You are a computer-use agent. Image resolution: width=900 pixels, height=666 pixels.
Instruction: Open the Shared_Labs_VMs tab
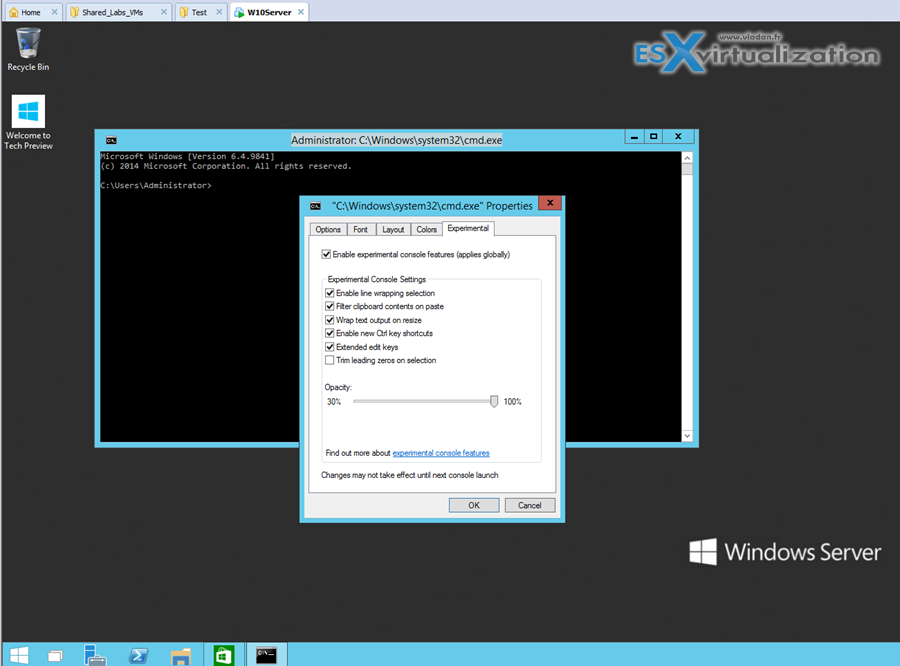pyautogui.click(x=112, y=12)
